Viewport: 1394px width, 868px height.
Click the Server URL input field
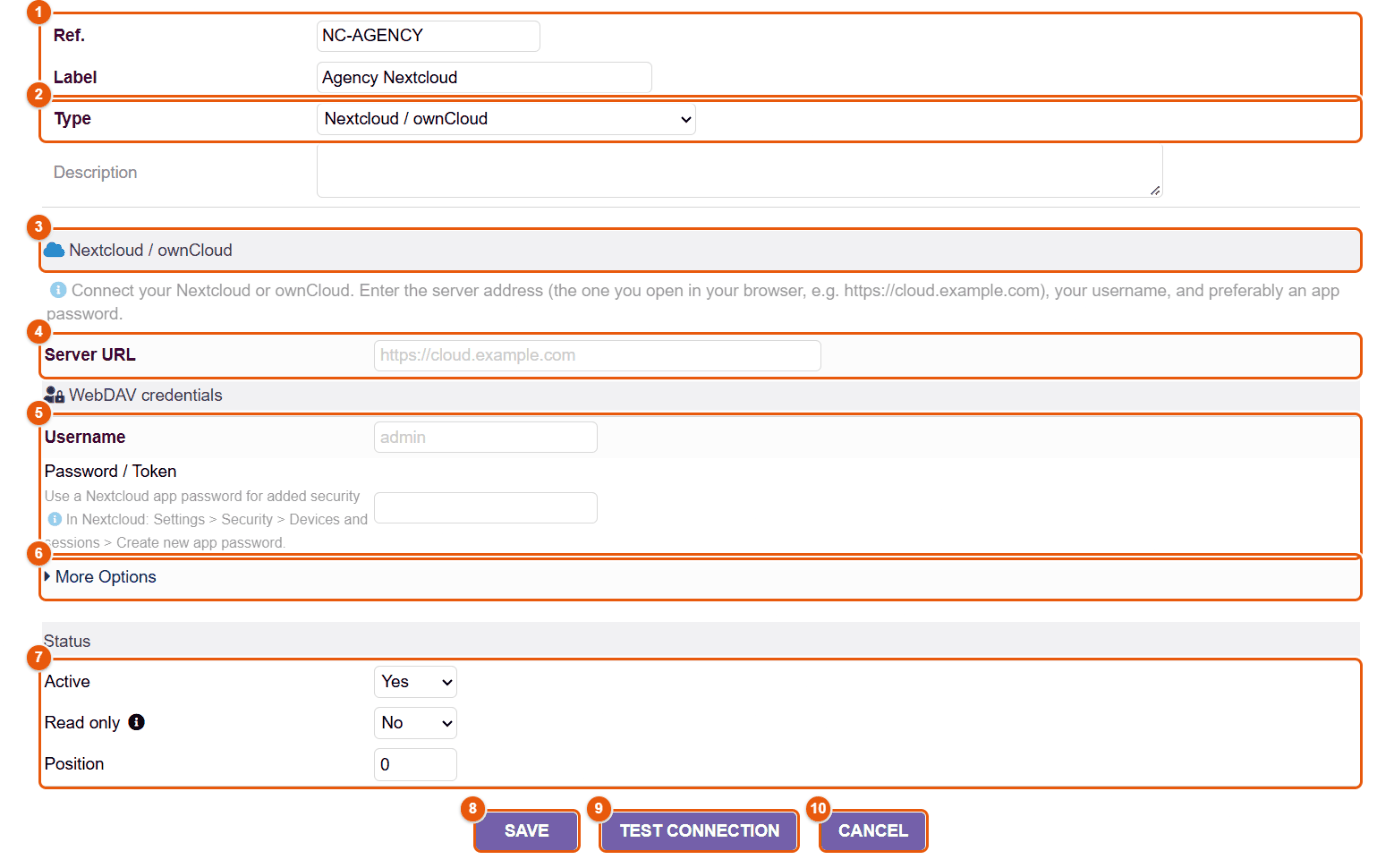[x=597, y=355]
